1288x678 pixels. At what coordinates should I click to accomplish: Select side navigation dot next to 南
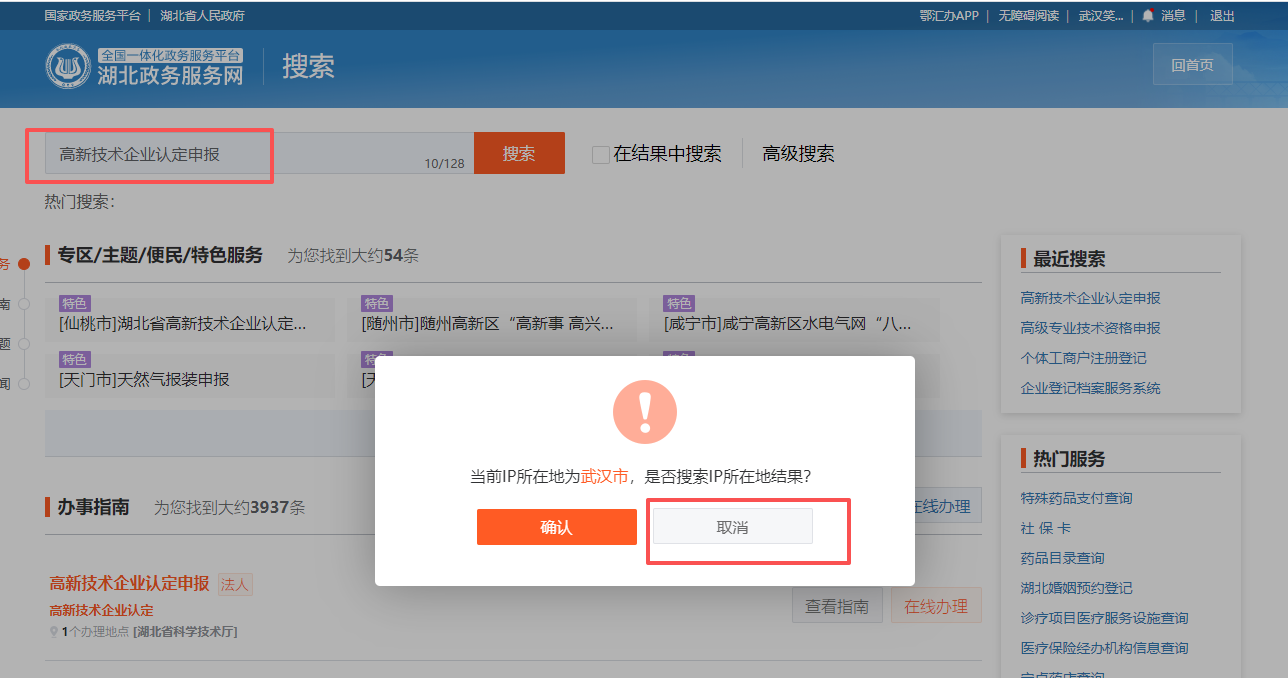point(24,304)
